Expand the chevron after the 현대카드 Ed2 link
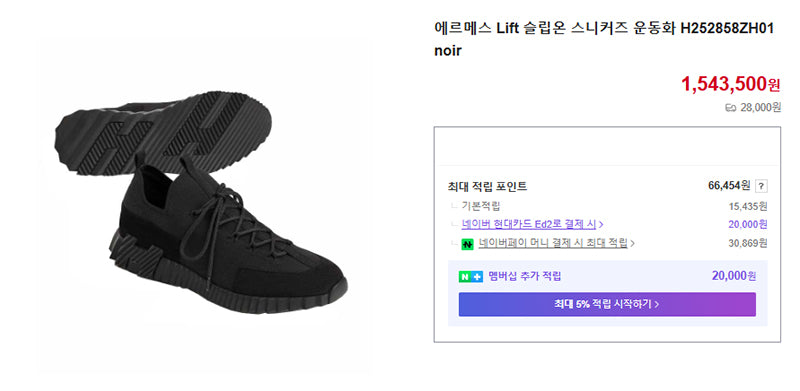The height and width of the screenshot is (391, 800). coord(602,225)
